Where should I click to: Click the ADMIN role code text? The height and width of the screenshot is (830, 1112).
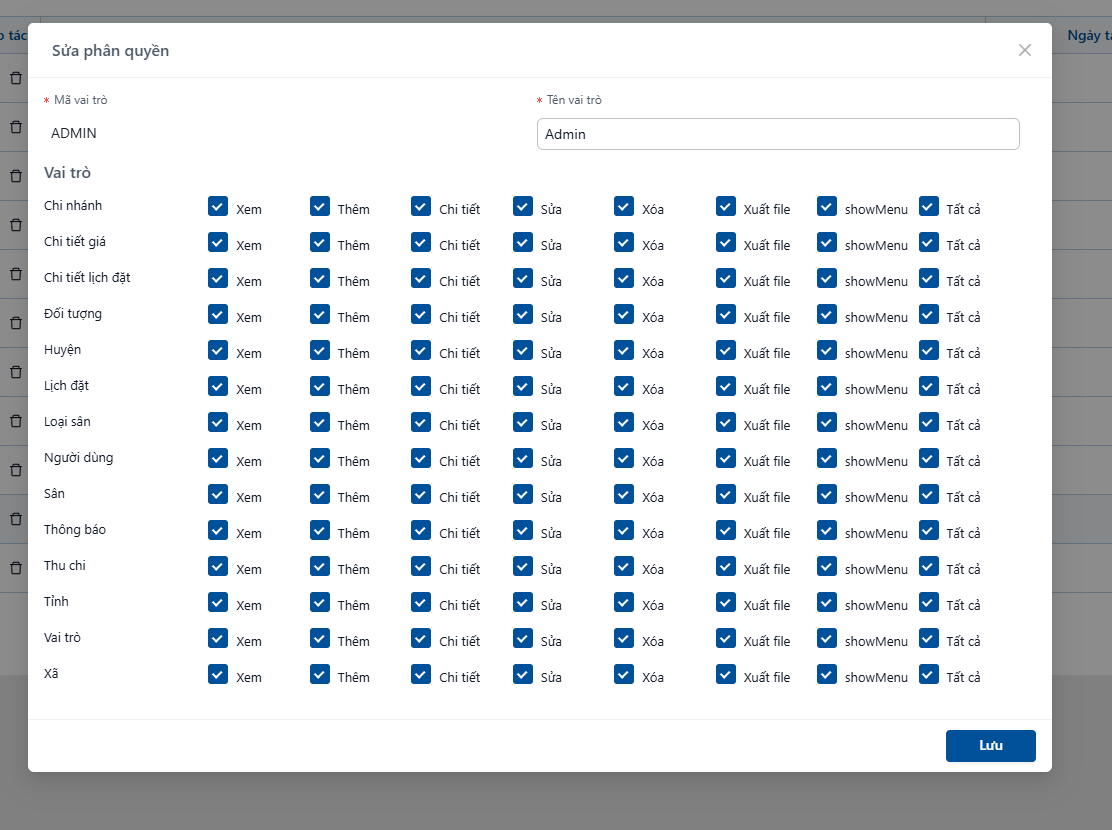click(74, 133)
